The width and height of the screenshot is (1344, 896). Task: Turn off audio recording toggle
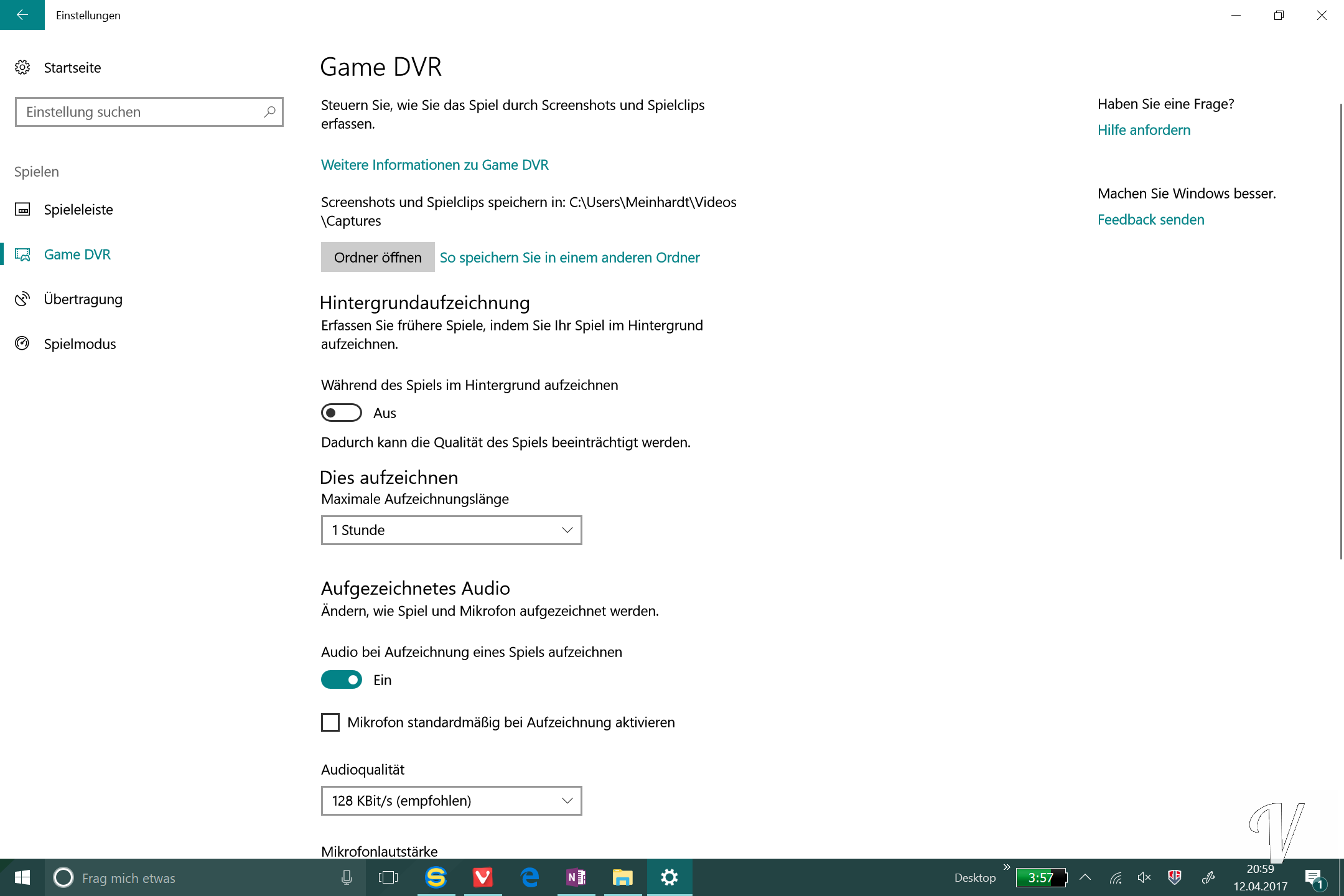tap(341, 679)
